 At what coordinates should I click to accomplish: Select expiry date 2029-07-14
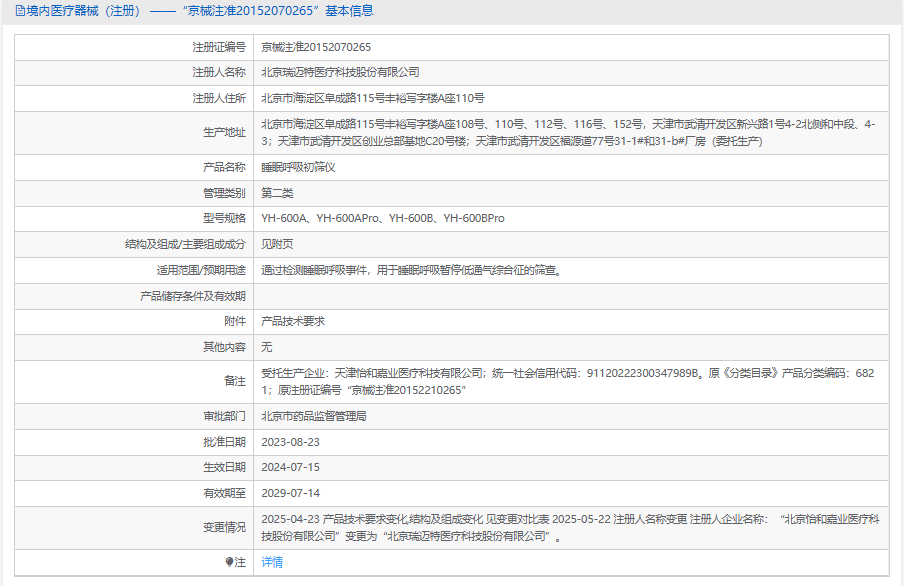pyautogui.click(x=291, y=494)
